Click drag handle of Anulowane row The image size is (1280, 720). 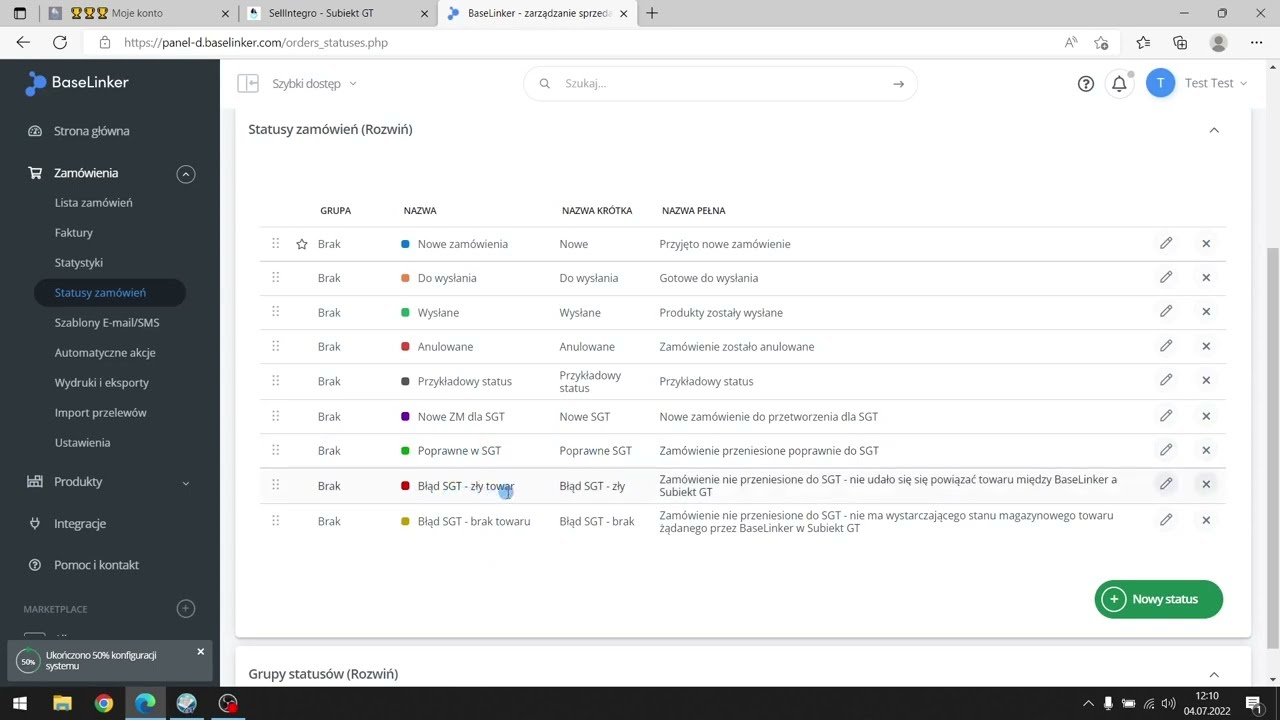(276, 346)
